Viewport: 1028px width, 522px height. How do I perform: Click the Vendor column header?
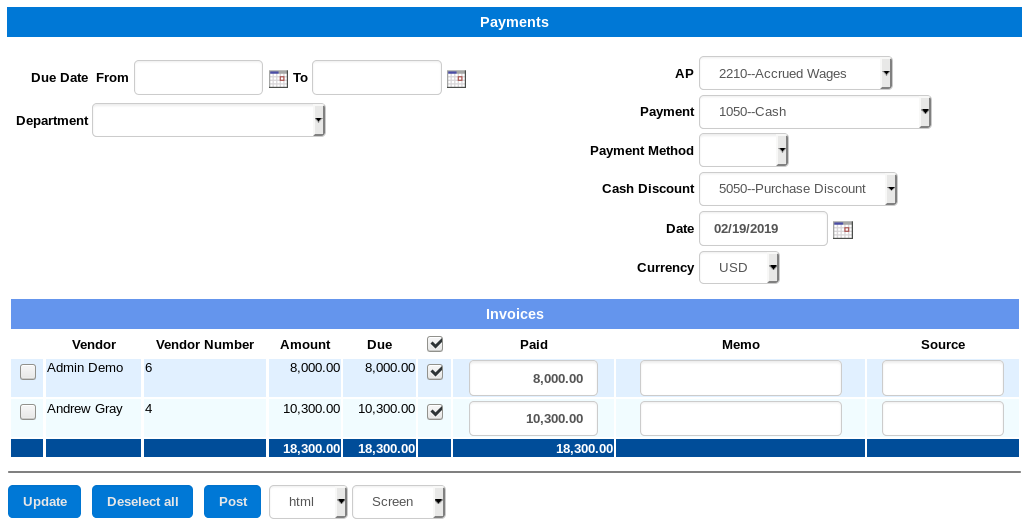(94, 345)
